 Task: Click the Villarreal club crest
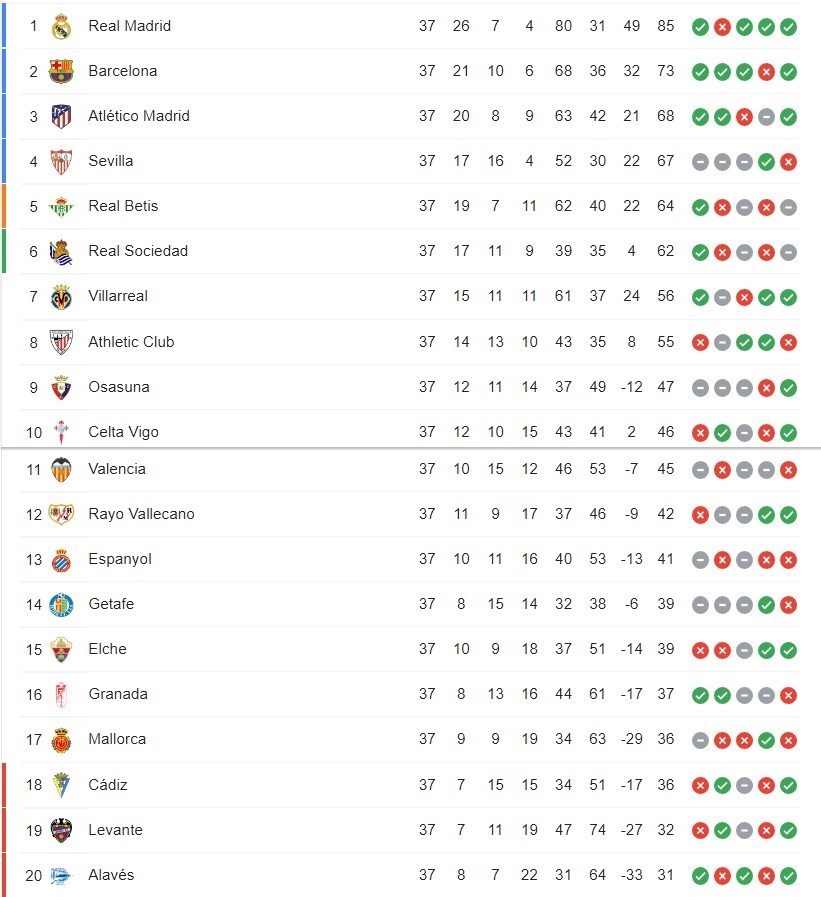[x=61, y=296]
